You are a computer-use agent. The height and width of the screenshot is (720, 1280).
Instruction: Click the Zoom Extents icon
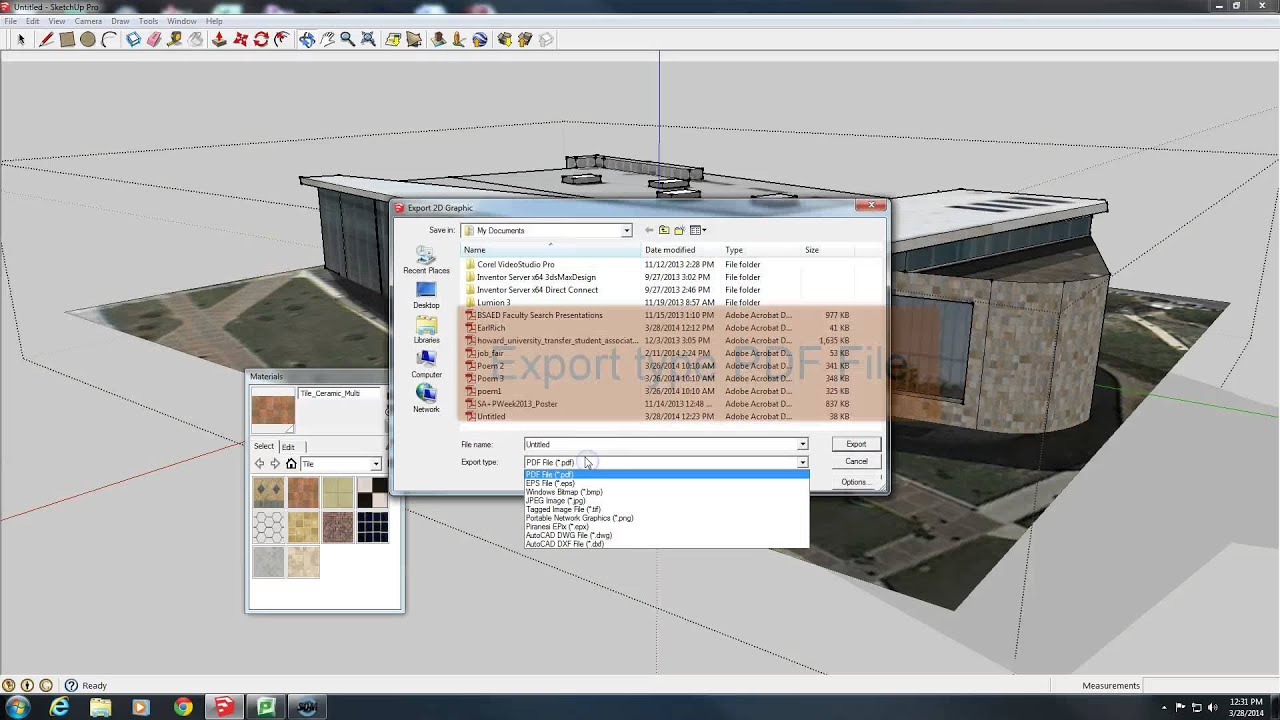(368, 39)
